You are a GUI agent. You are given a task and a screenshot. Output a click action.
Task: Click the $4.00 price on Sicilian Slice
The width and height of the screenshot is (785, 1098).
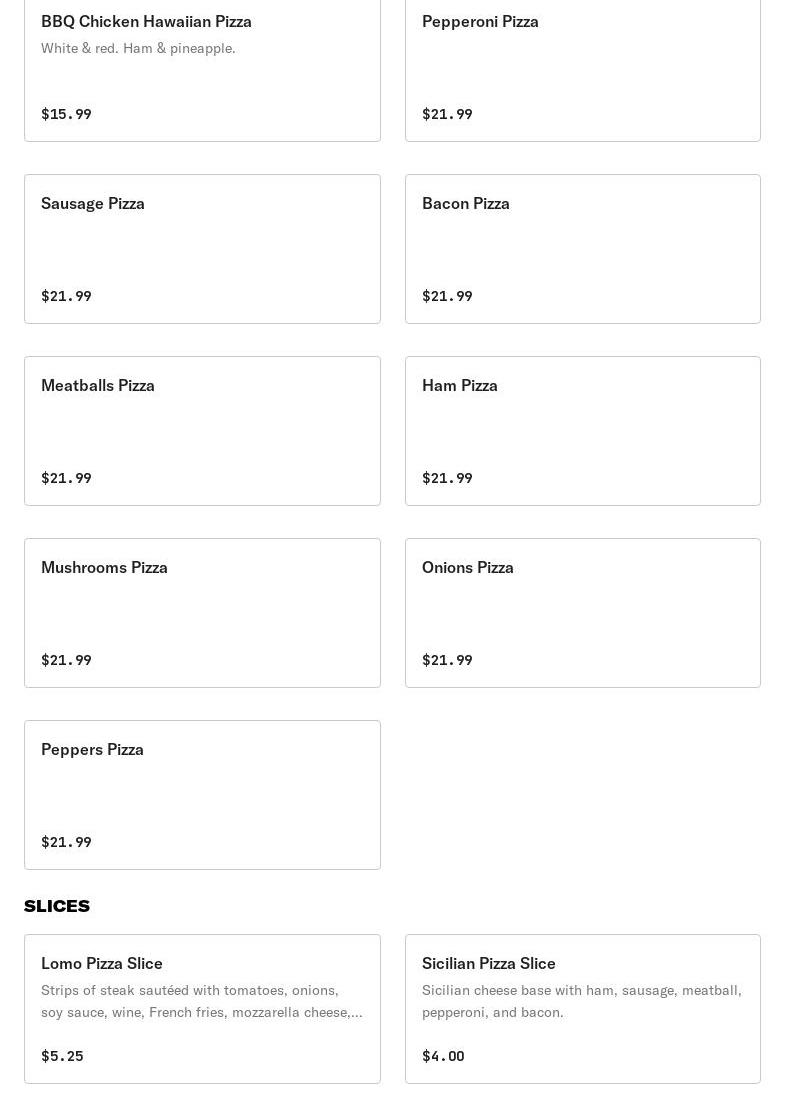click(x=443, y=1056)
